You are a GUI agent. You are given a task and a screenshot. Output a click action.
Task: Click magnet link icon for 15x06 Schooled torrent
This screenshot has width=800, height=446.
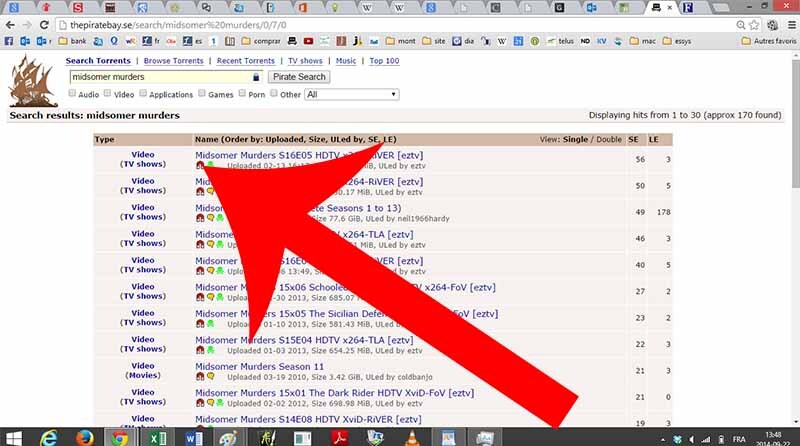tap(200, 296)
